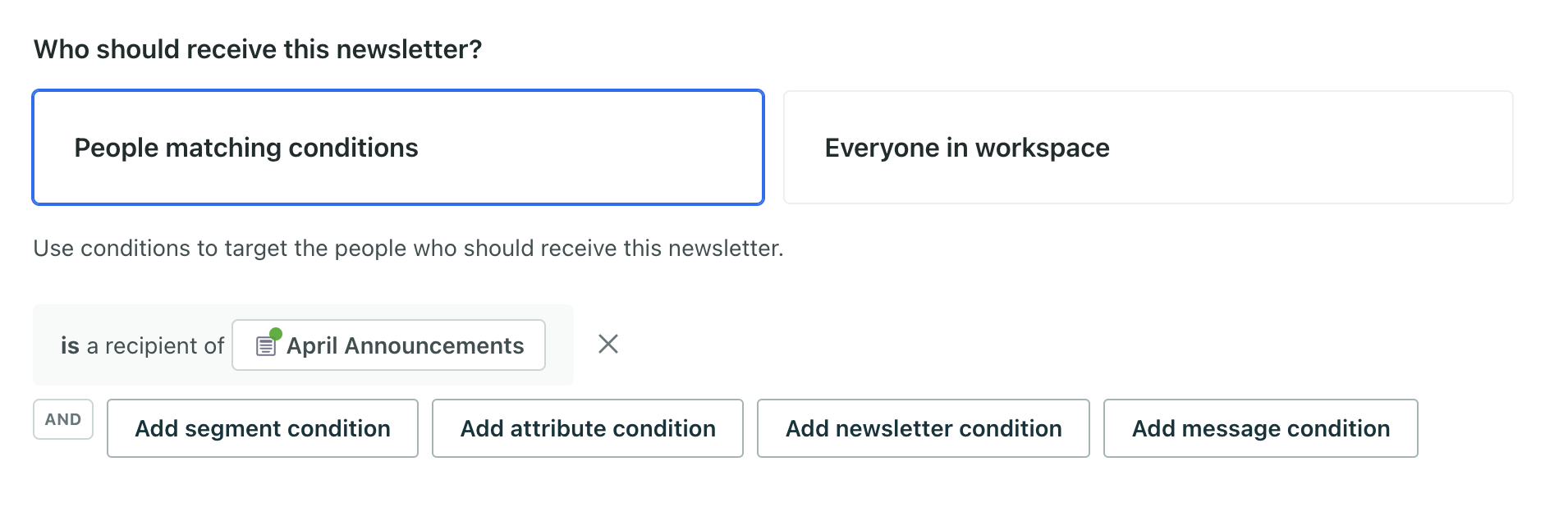This screenshot has width=1568, height=530.
Task: Add a newsletter condition
Action: pyautogui.click(x=924, y=428)
